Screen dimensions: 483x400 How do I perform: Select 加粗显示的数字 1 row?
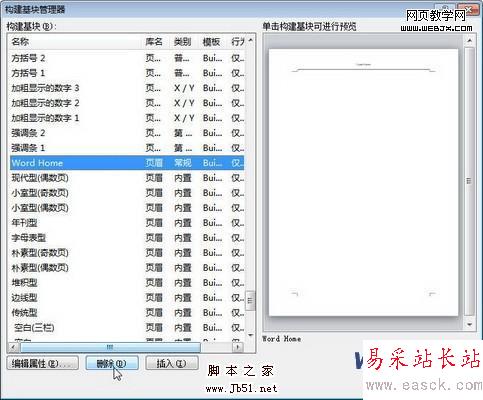127,118
